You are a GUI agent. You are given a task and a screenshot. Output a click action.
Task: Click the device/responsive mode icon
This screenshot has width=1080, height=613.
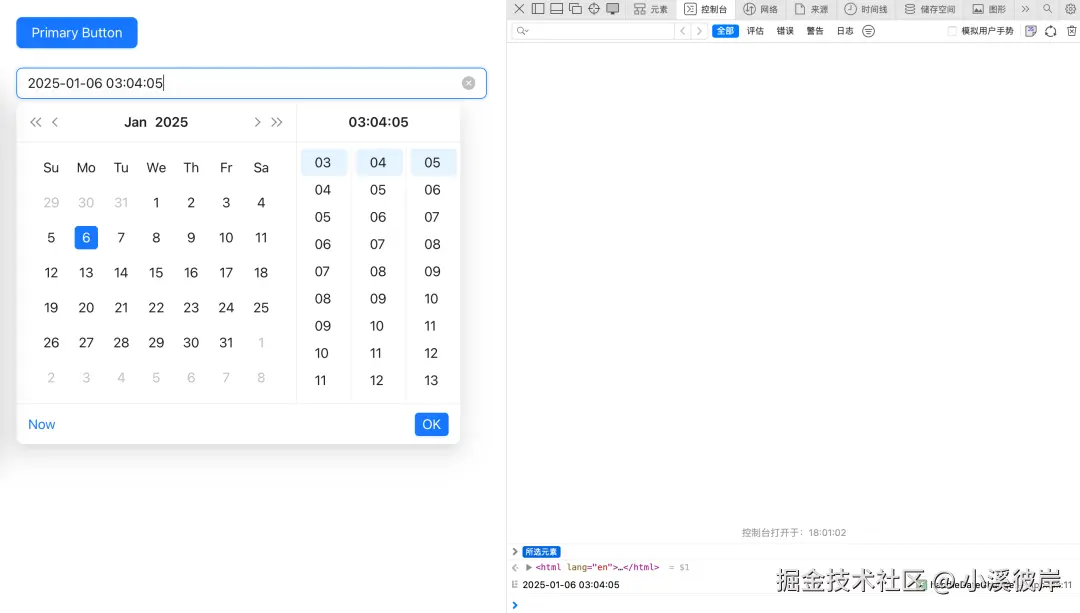pyautogui.click(x=612, y=8)
